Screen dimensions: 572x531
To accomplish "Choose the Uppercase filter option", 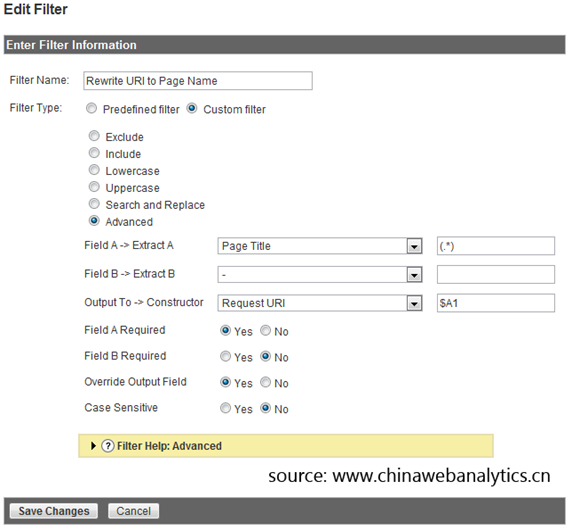I will pos(94,187).
